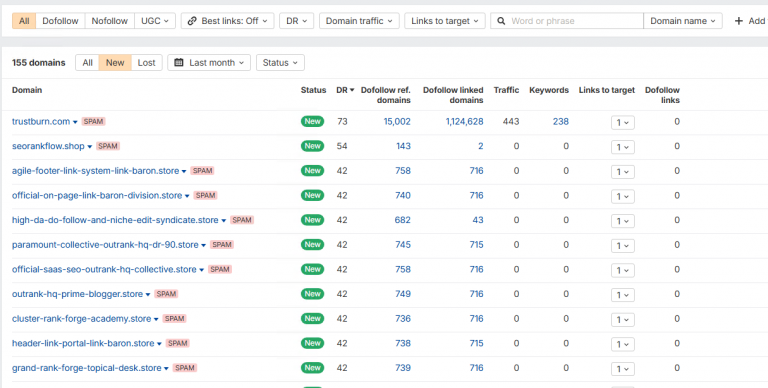Select the All link type filter
The height and width of the screenshot is (388, 768).
coord(24,21)
